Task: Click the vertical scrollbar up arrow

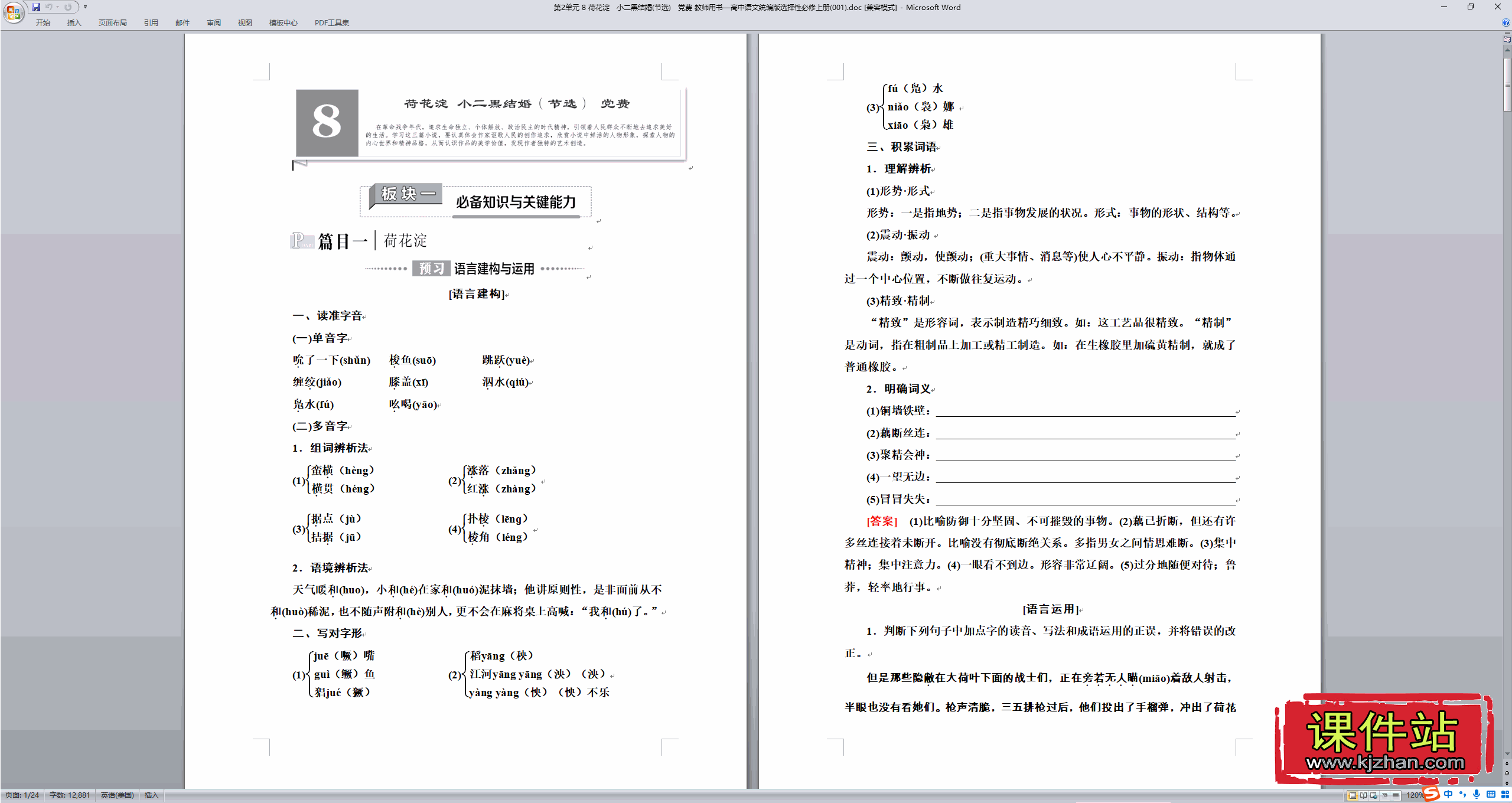Action: coord(1507,50)
